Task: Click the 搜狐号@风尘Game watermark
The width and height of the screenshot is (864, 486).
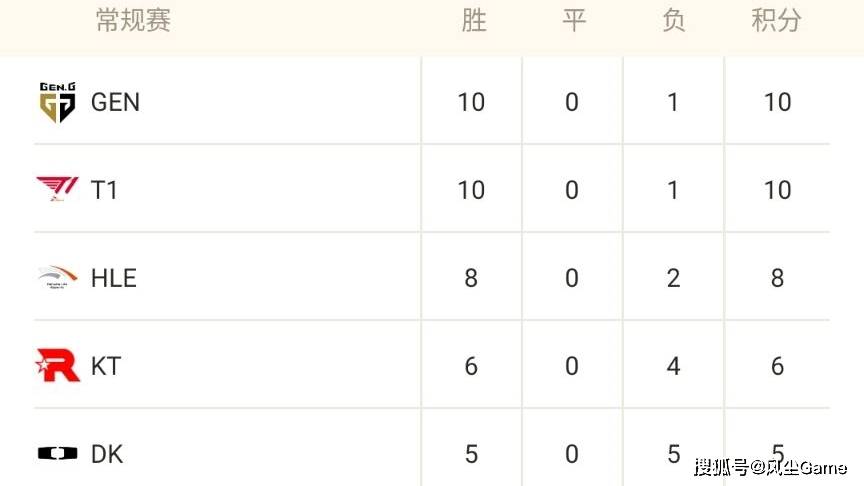Action: pos(769,467)
